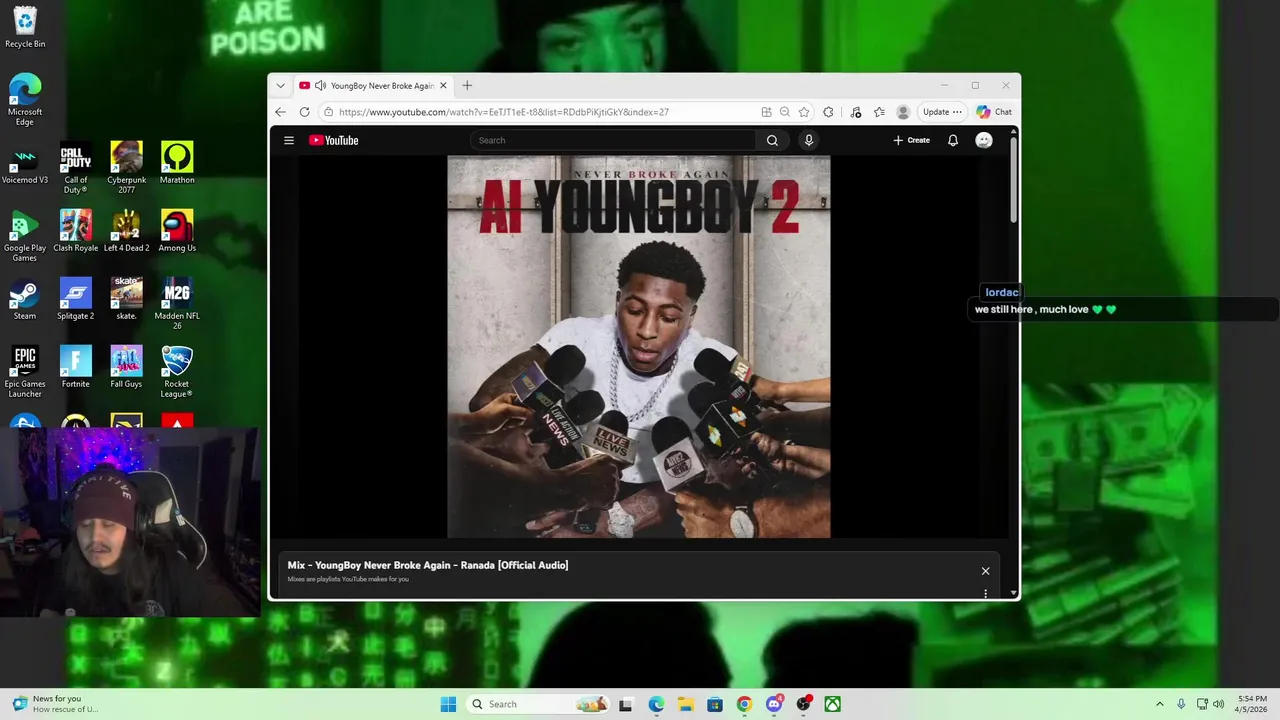This screenshot has height=720, width=1280.
Task: Open Google Chrome from the taskbar
Action: (x=744, y=704)
